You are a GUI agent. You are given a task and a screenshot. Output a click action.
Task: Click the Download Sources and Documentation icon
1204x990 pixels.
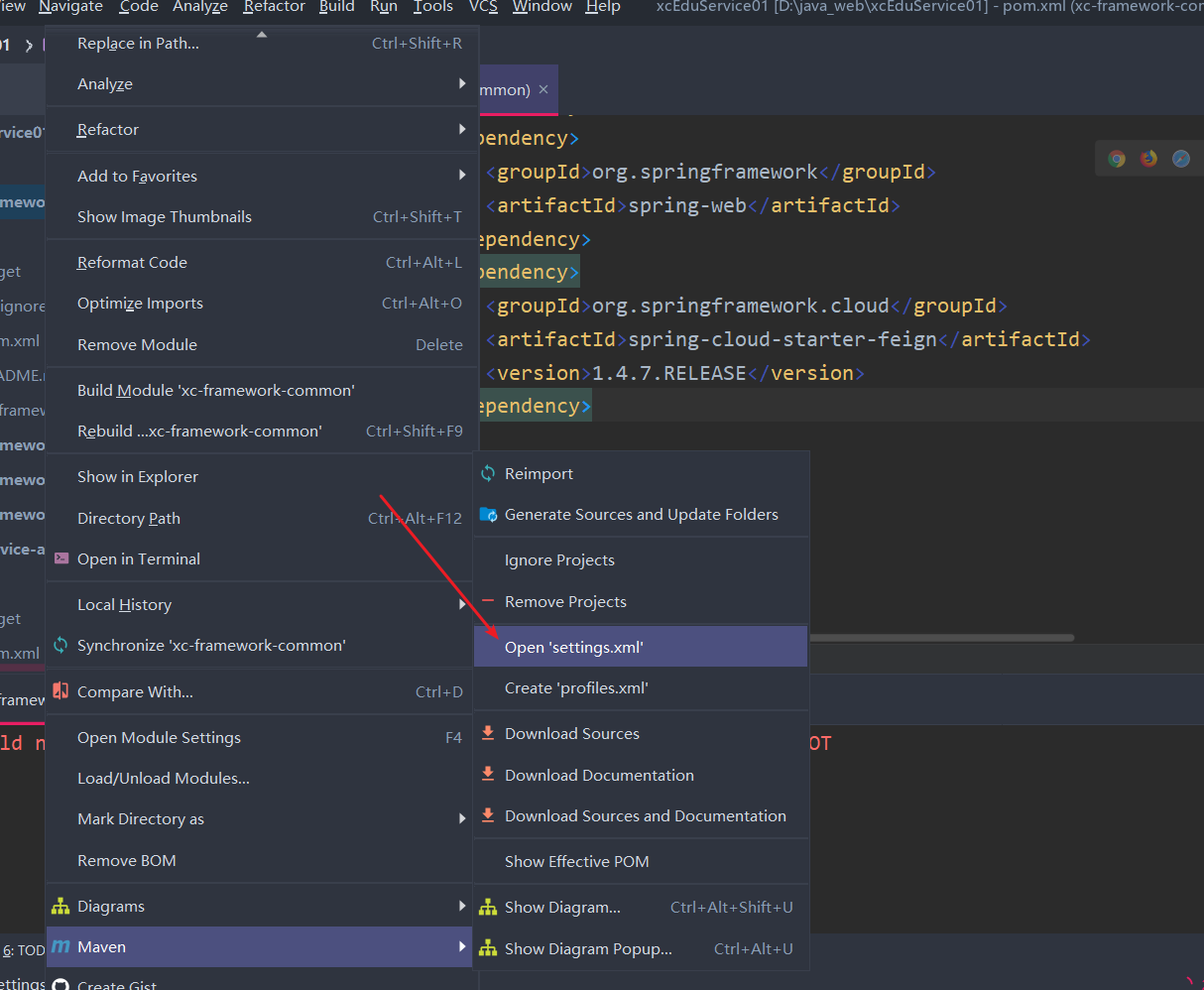488,815
